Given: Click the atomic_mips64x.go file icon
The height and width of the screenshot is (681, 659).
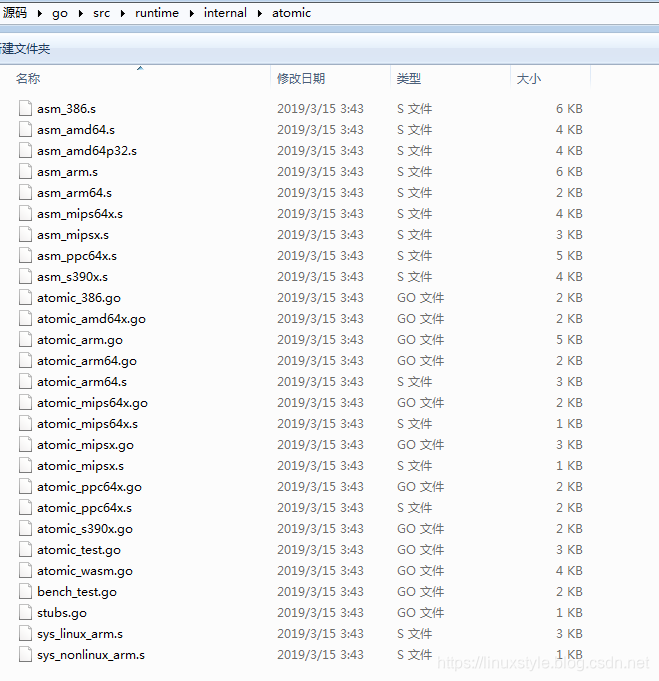Looking at the screenshot, I should coord(26,402).
